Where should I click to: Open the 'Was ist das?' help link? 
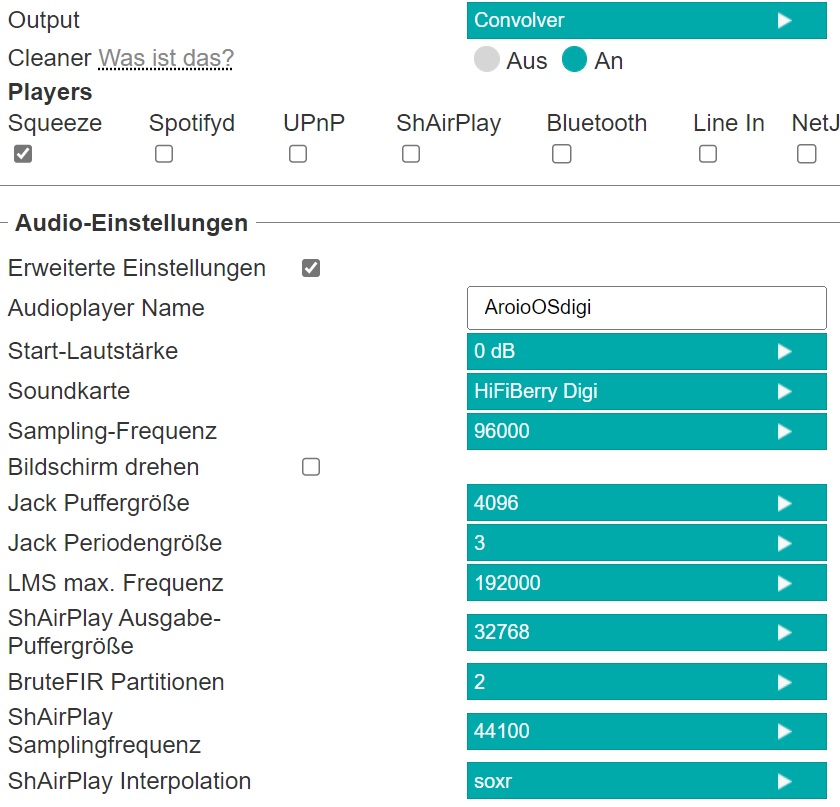(x=165, y=58)
